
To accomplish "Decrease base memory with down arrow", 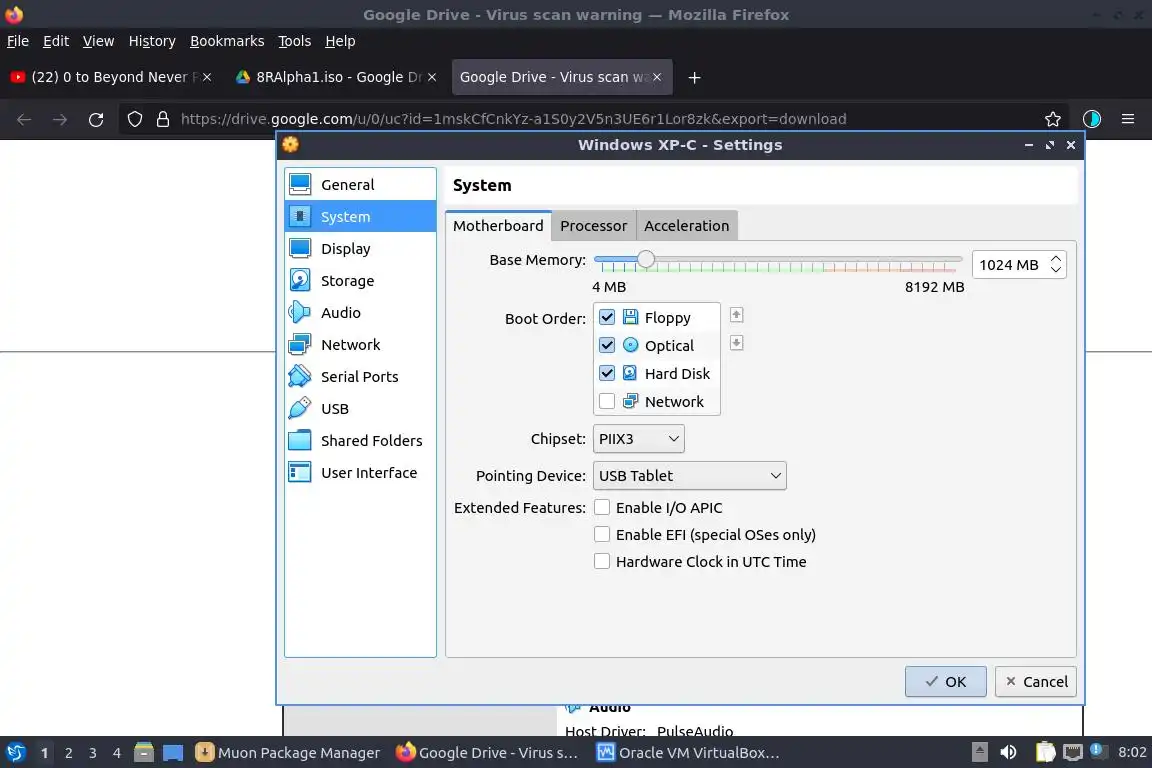I will (1056, 270).
